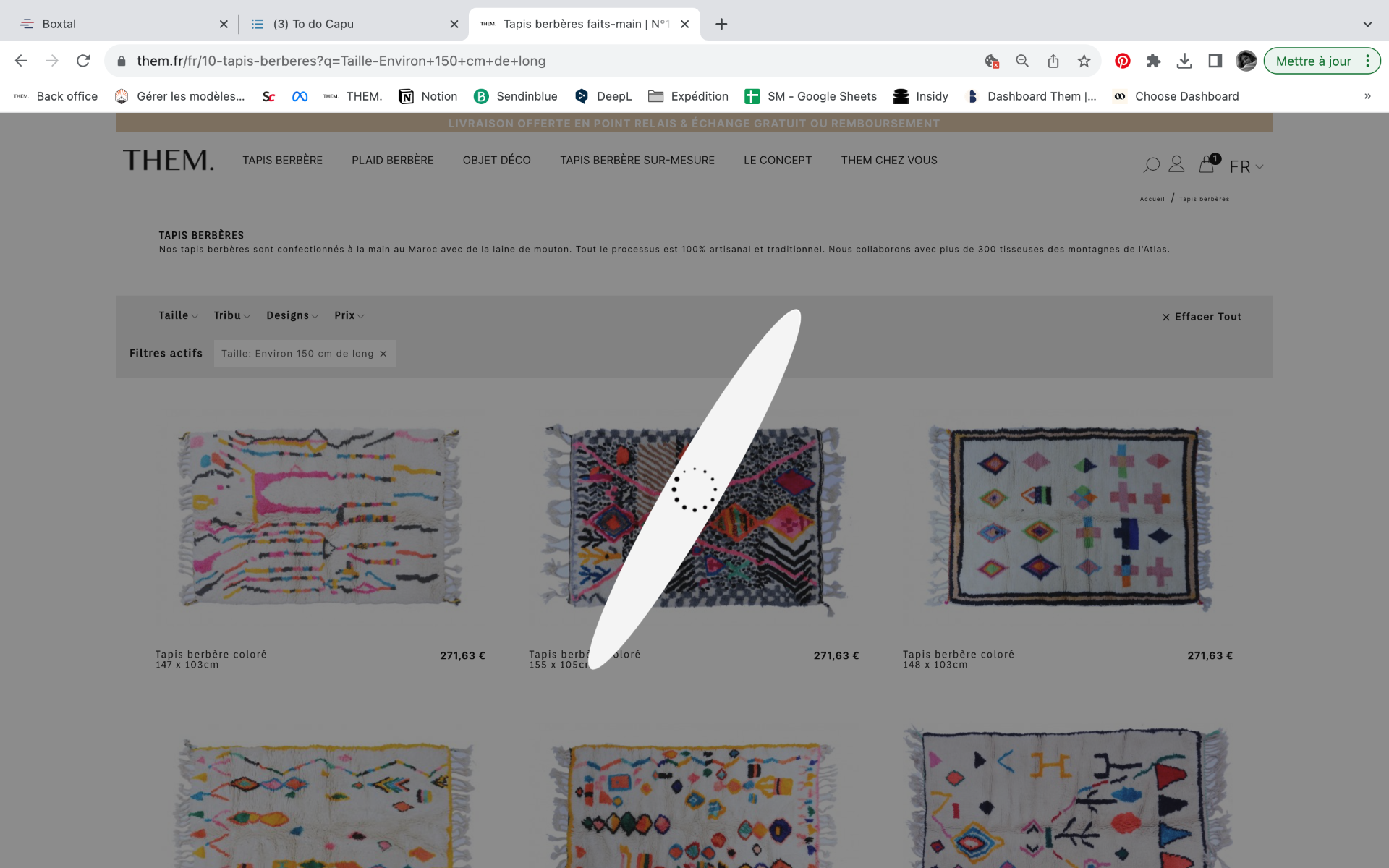Image resolution: width=1389 pixels, height=868 pixels.
Task: Click the Tapis berbères breadcrumb
Action: point(1204,199)
